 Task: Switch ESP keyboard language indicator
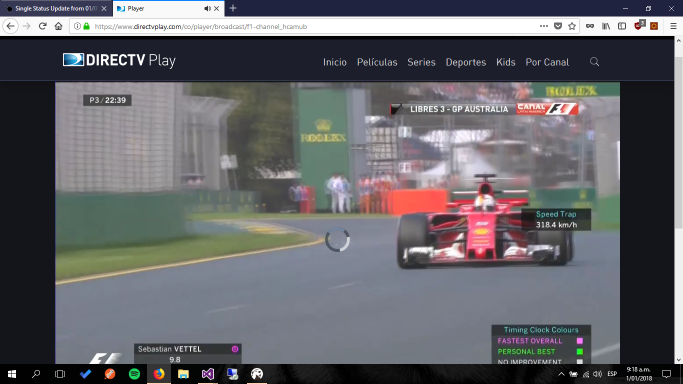pyautogui.click(x=612, y=374)
